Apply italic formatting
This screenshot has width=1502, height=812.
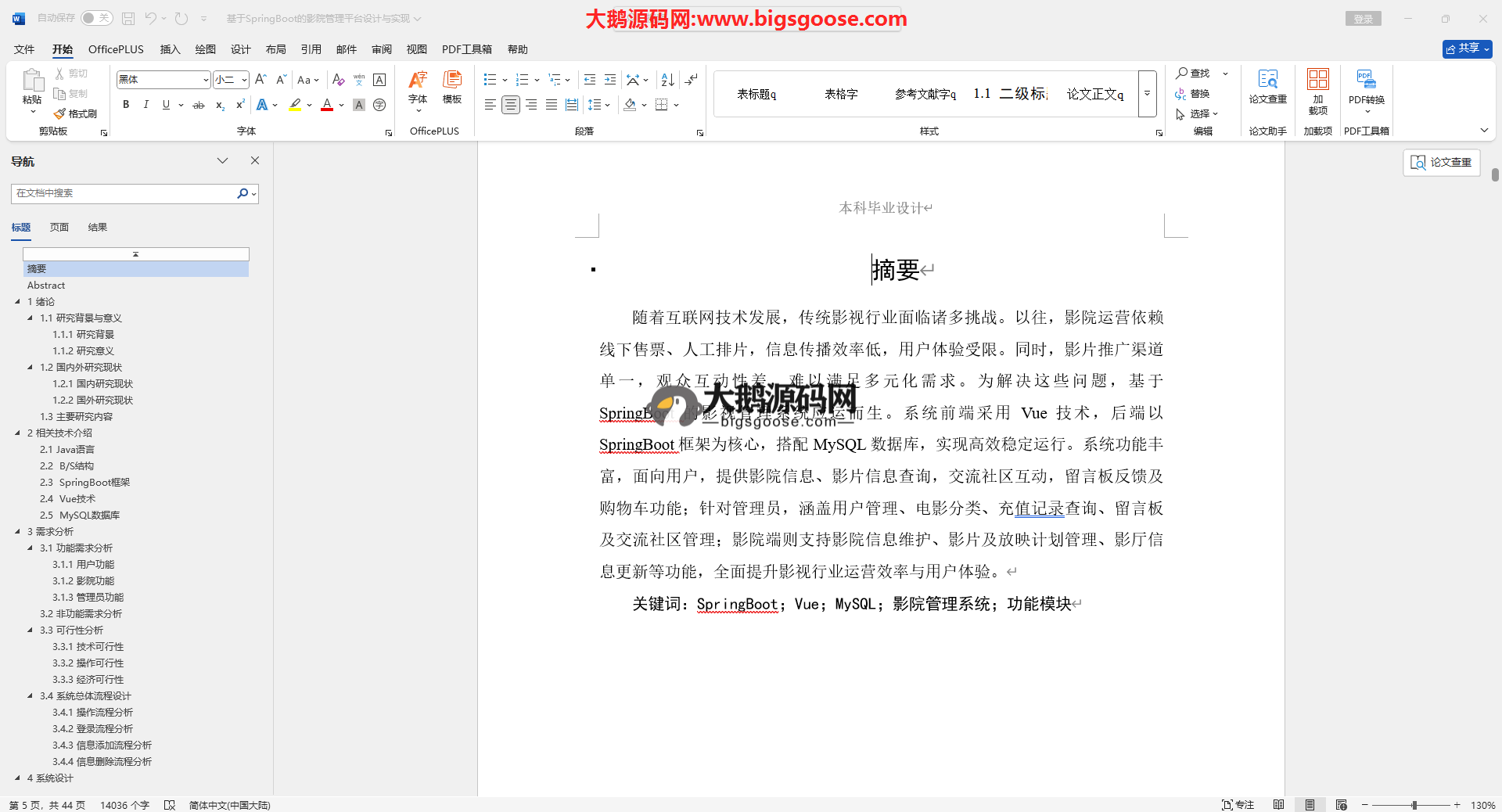click(x=146, y=105)
